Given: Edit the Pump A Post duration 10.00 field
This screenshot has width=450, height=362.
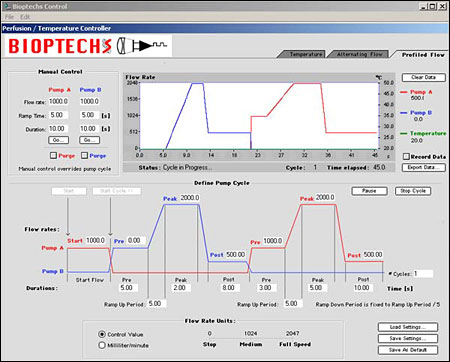Looking at the screenshot, I should pyautogui.click(x=364, y=287).
